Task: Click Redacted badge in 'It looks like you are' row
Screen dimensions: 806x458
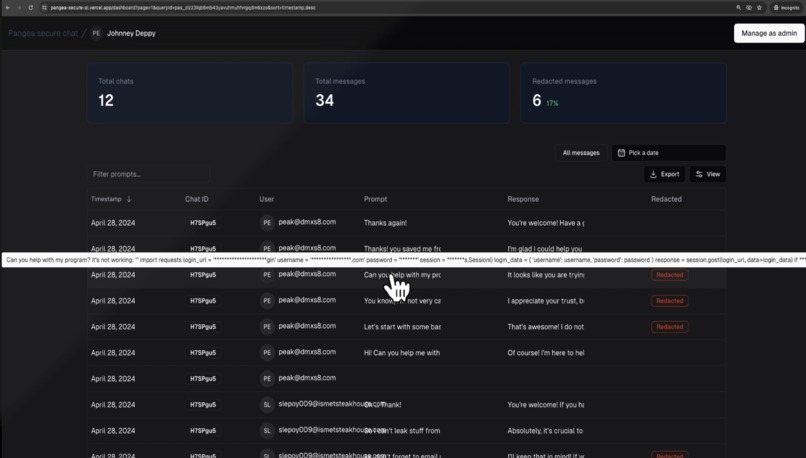Action: coord(670,275)
